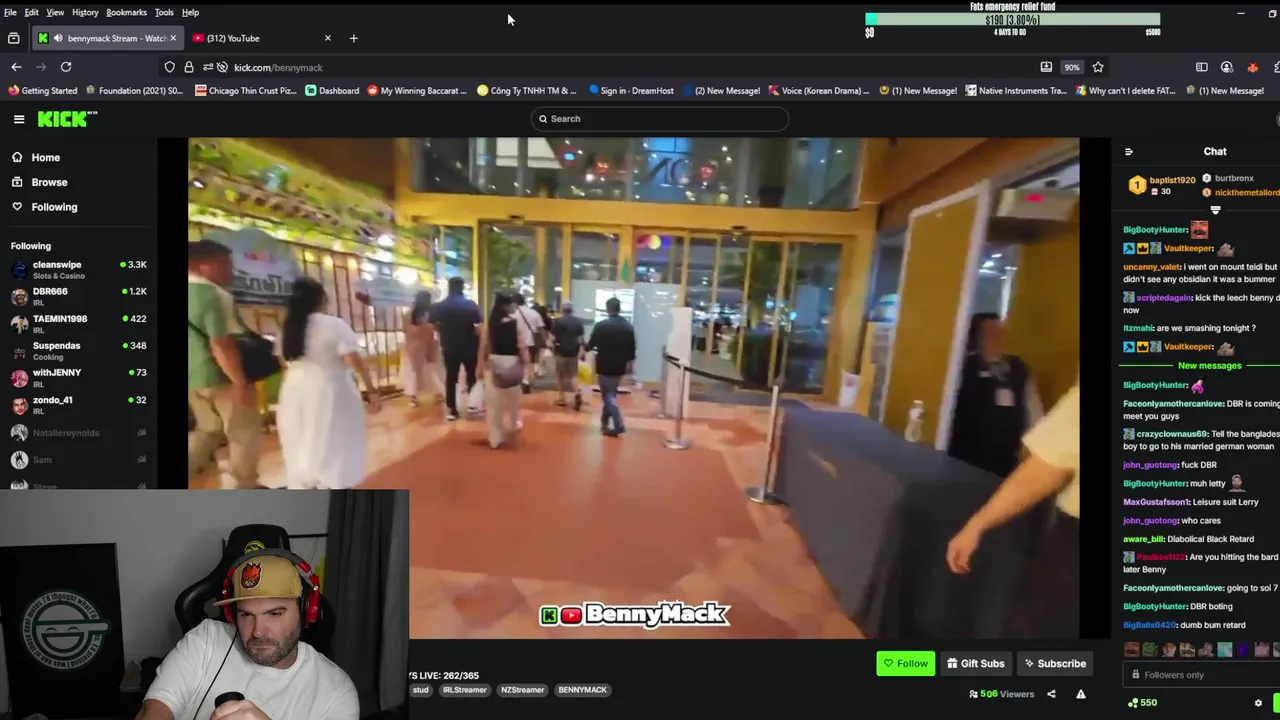Click the Followers only chat input

pyautogui.click(x=1200, y=675)
